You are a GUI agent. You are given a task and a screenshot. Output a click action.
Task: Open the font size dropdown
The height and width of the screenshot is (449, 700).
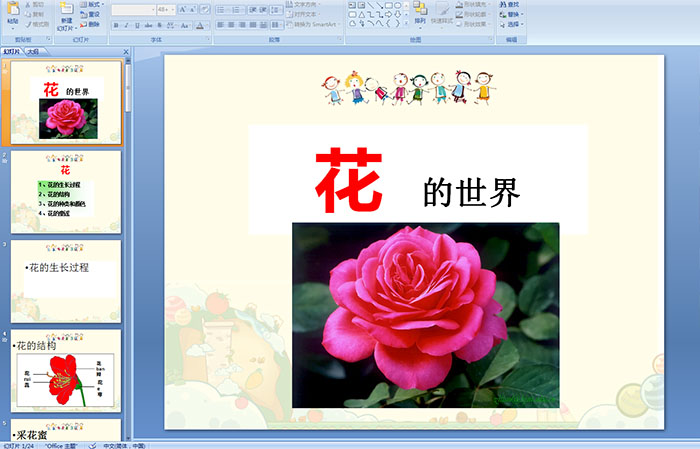tap(170, 9)
